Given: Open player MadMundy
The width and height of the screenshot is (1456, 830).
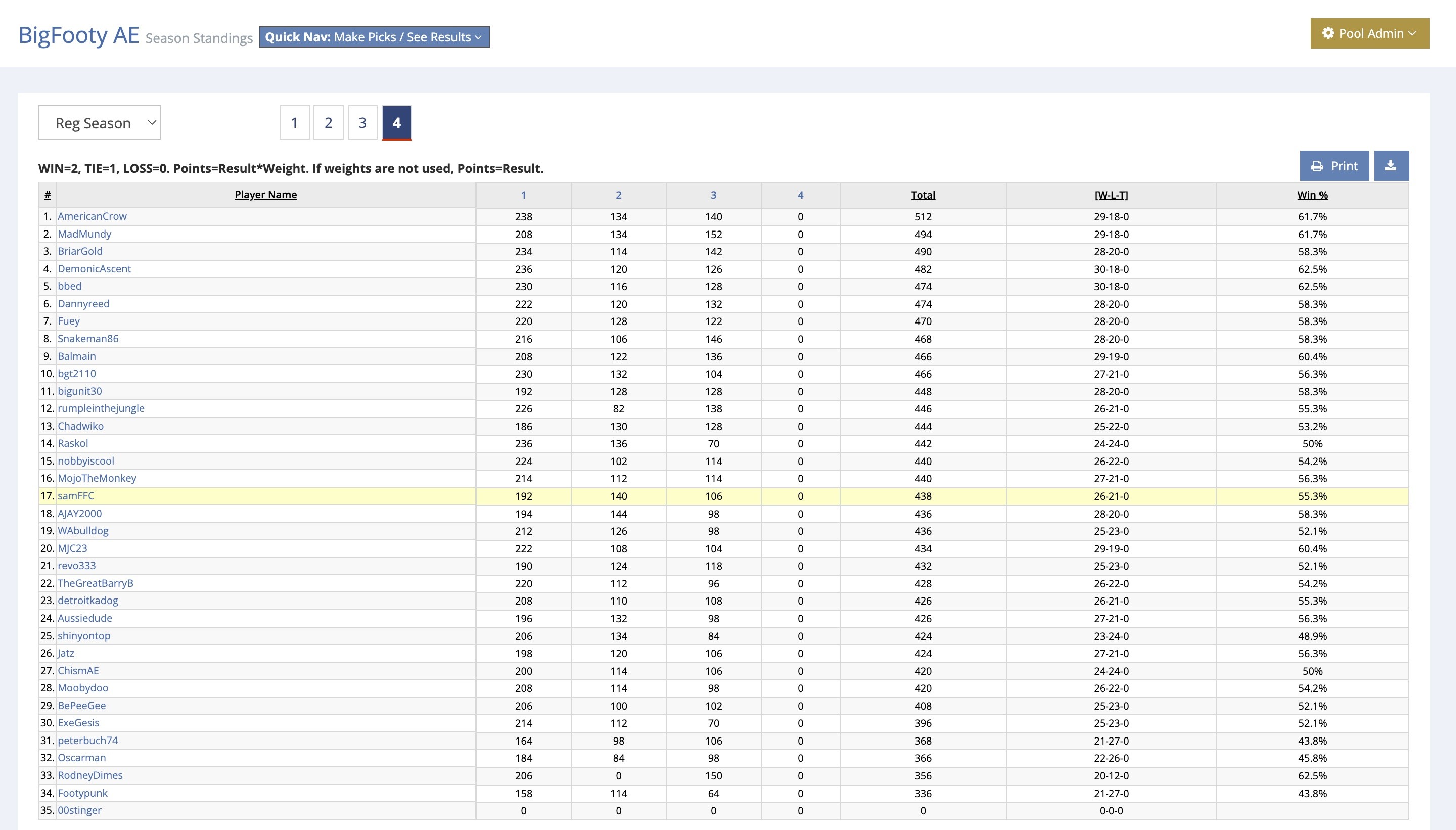Looking at the screenshot, I should pyautogui.click(x=84, y=235).
